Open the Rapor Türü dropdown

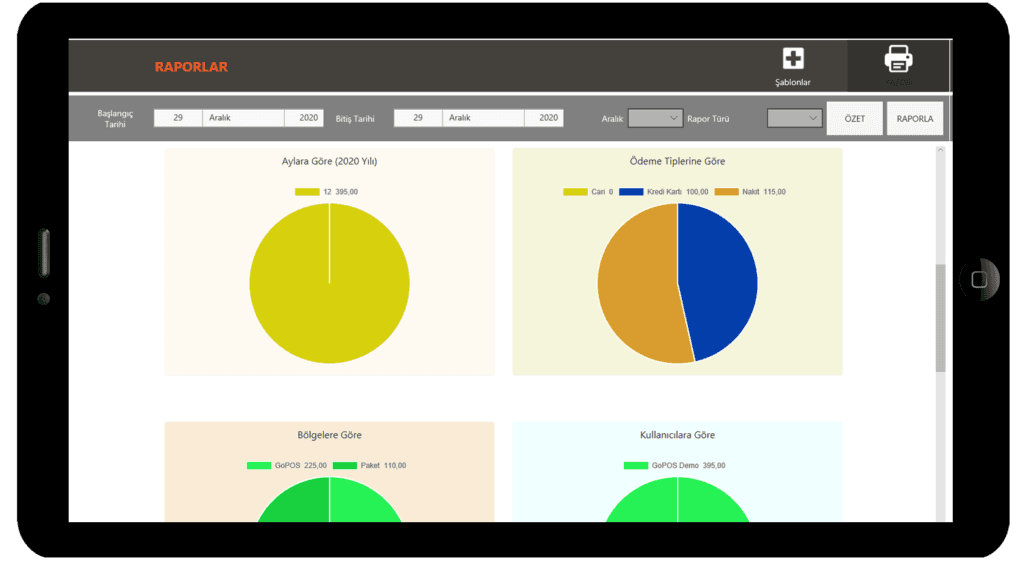click(794, 118)
